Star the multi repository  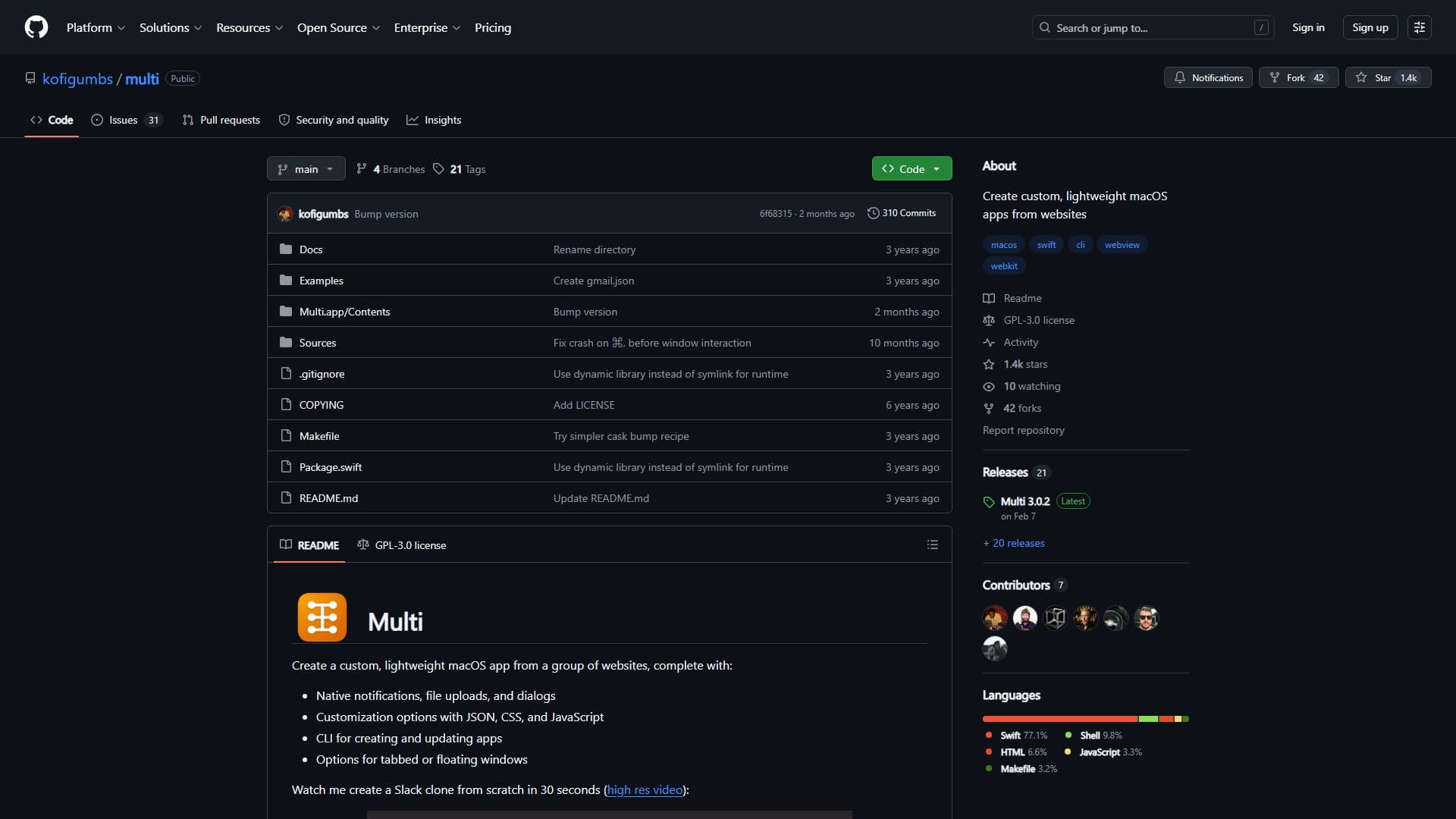1389,77
